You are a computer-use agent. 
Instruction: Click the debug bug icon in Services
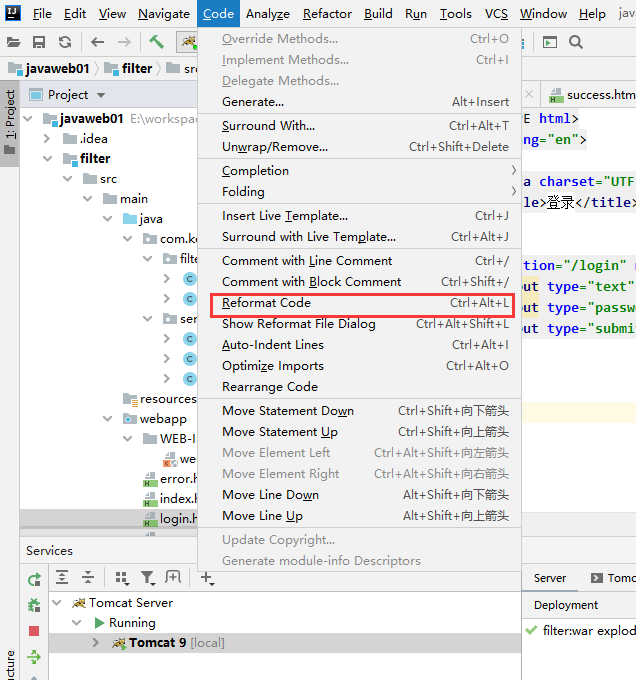[34, 605]
